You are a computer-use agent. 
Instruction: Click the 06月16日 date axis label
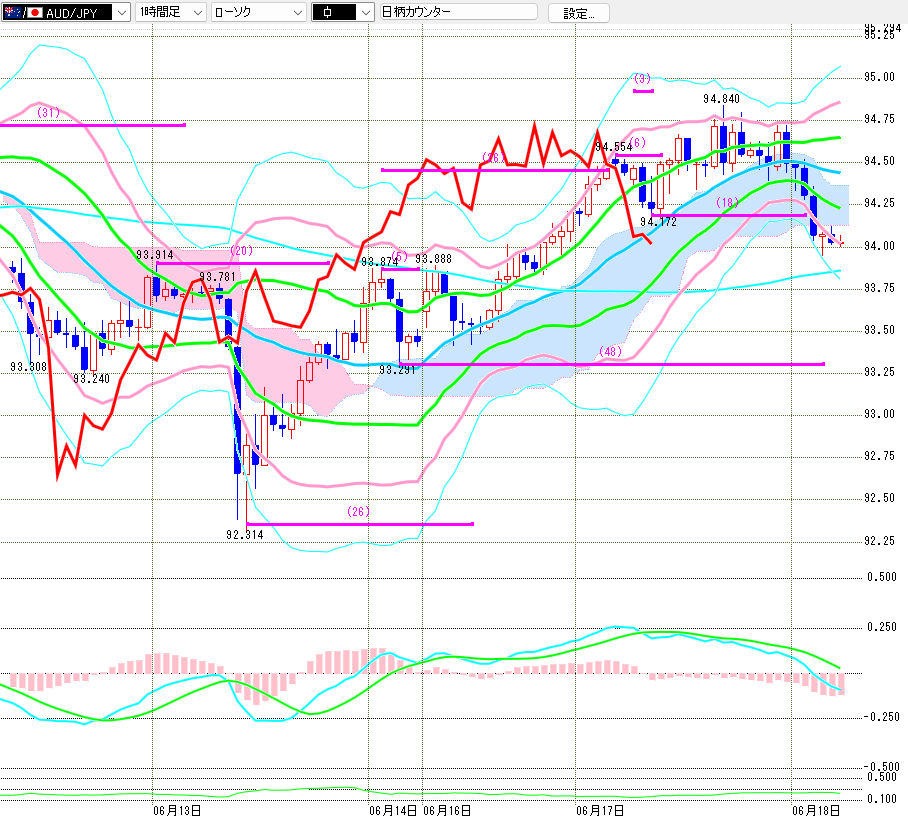click(447, 811)
